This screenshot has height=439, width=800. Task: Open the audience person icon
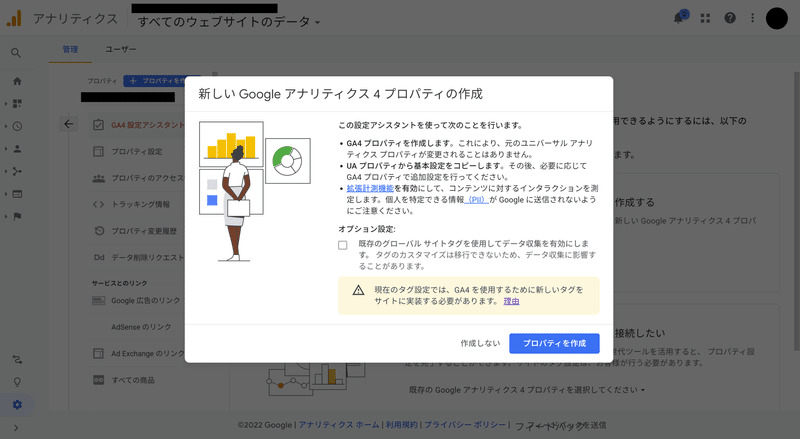click(x=17, y=149)
